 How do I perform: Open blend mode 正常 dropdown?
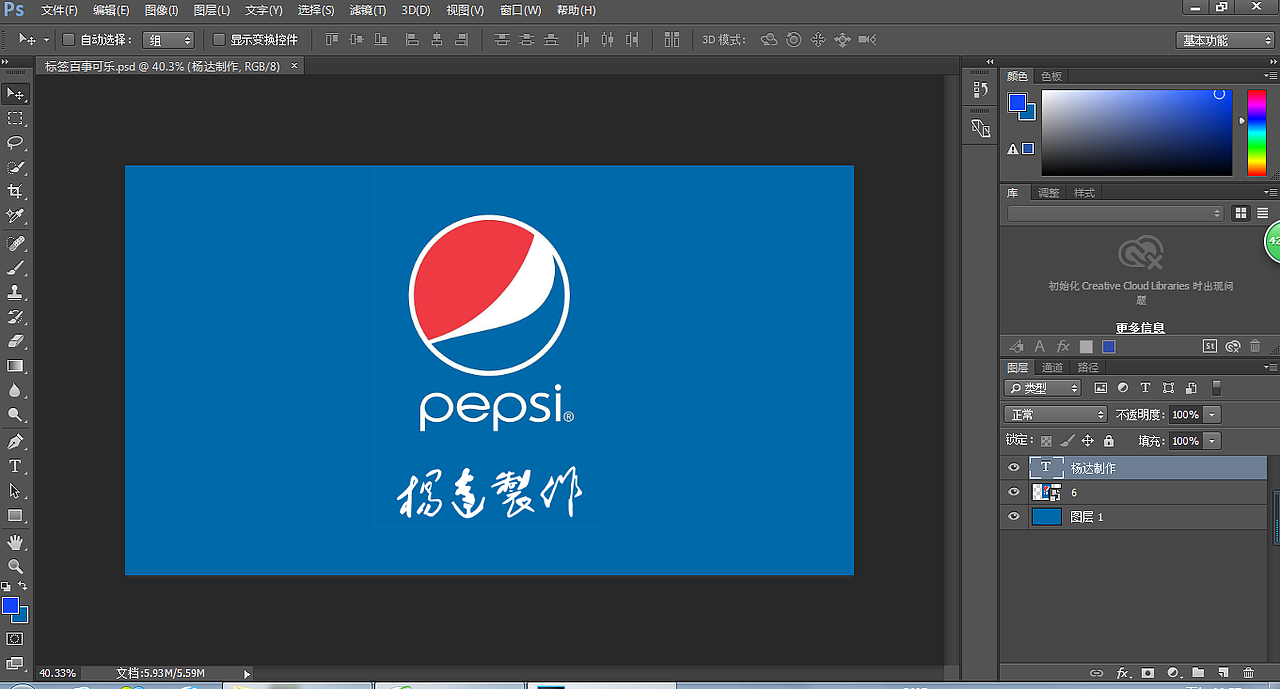1055,414
